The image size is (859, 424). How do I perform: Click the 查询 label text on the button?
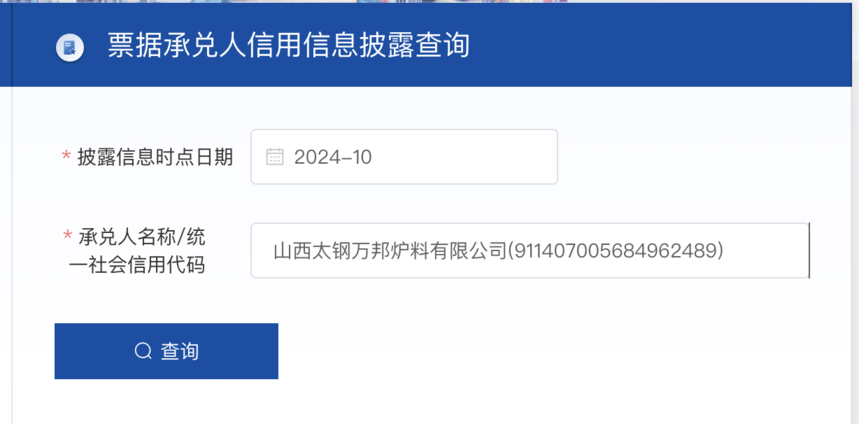(x=180, y=351)
